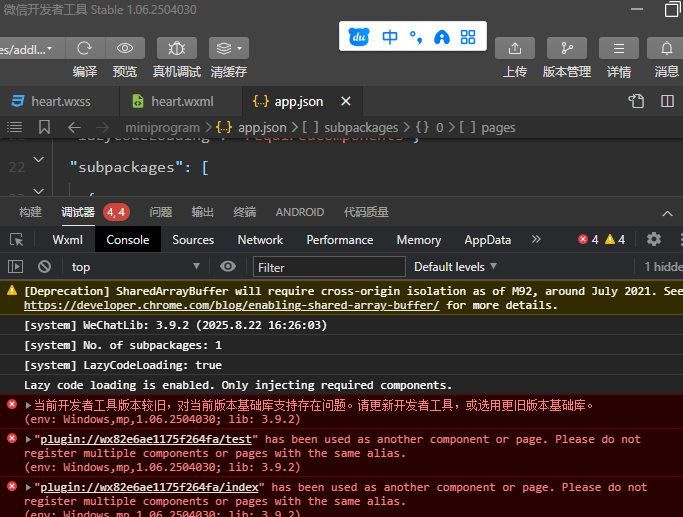Clear the console with the ban icon
This screenshot has width=683, height=517.
pos(44,267)
